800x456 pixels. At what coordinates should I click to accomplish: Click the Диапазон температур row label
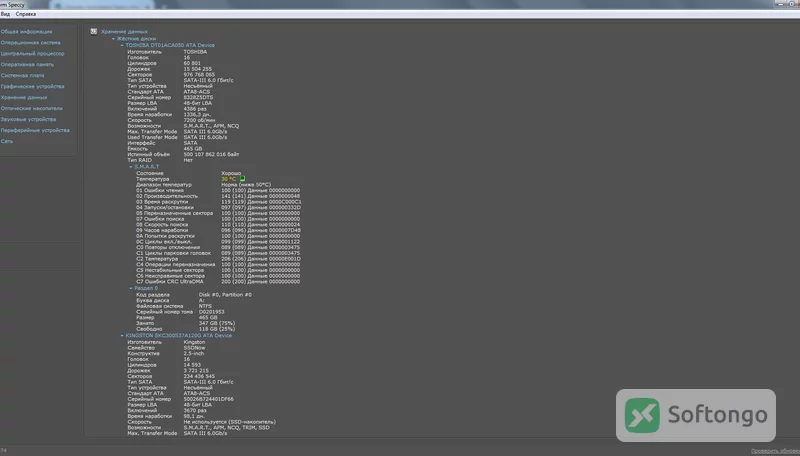click(x=164, y=185)
